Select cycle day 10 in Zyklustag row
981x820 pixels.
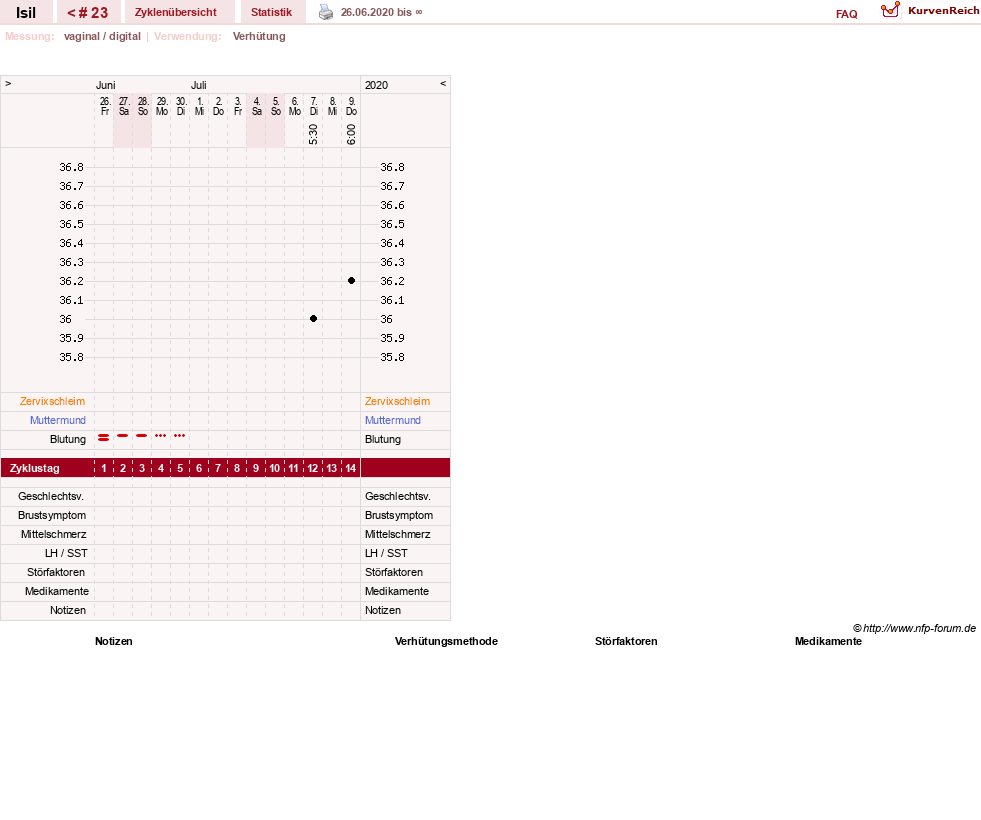275,468
